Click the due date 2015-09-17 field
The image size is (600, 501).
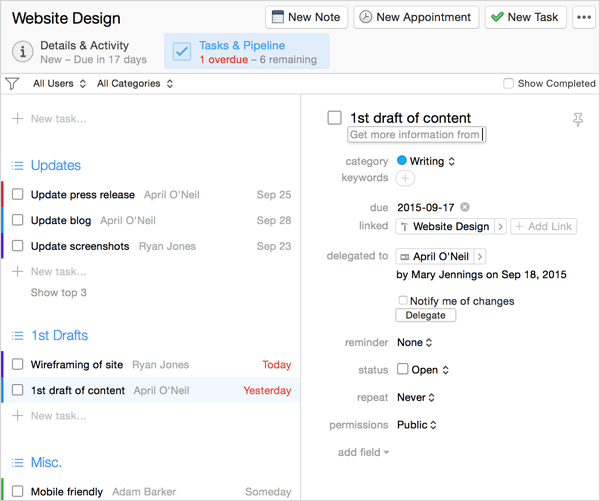click(x=426, y=207)
